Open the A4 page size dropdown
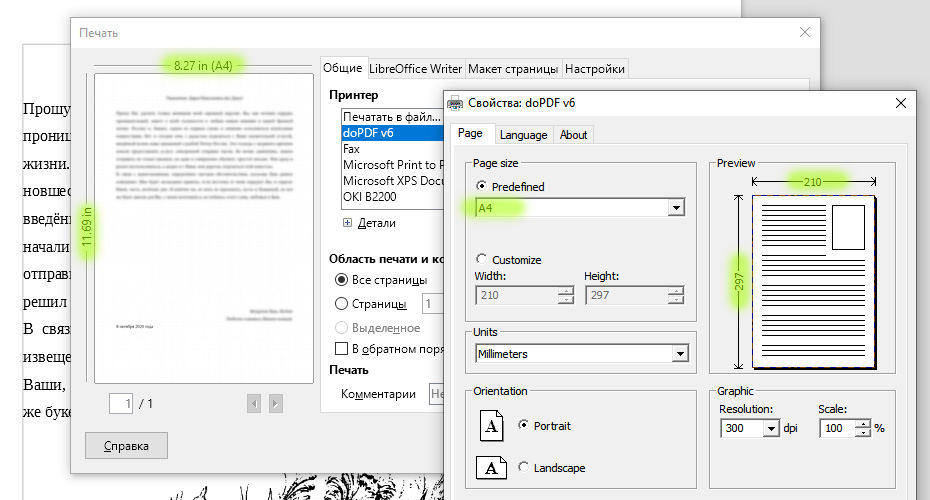 click(x=676, y=208)
